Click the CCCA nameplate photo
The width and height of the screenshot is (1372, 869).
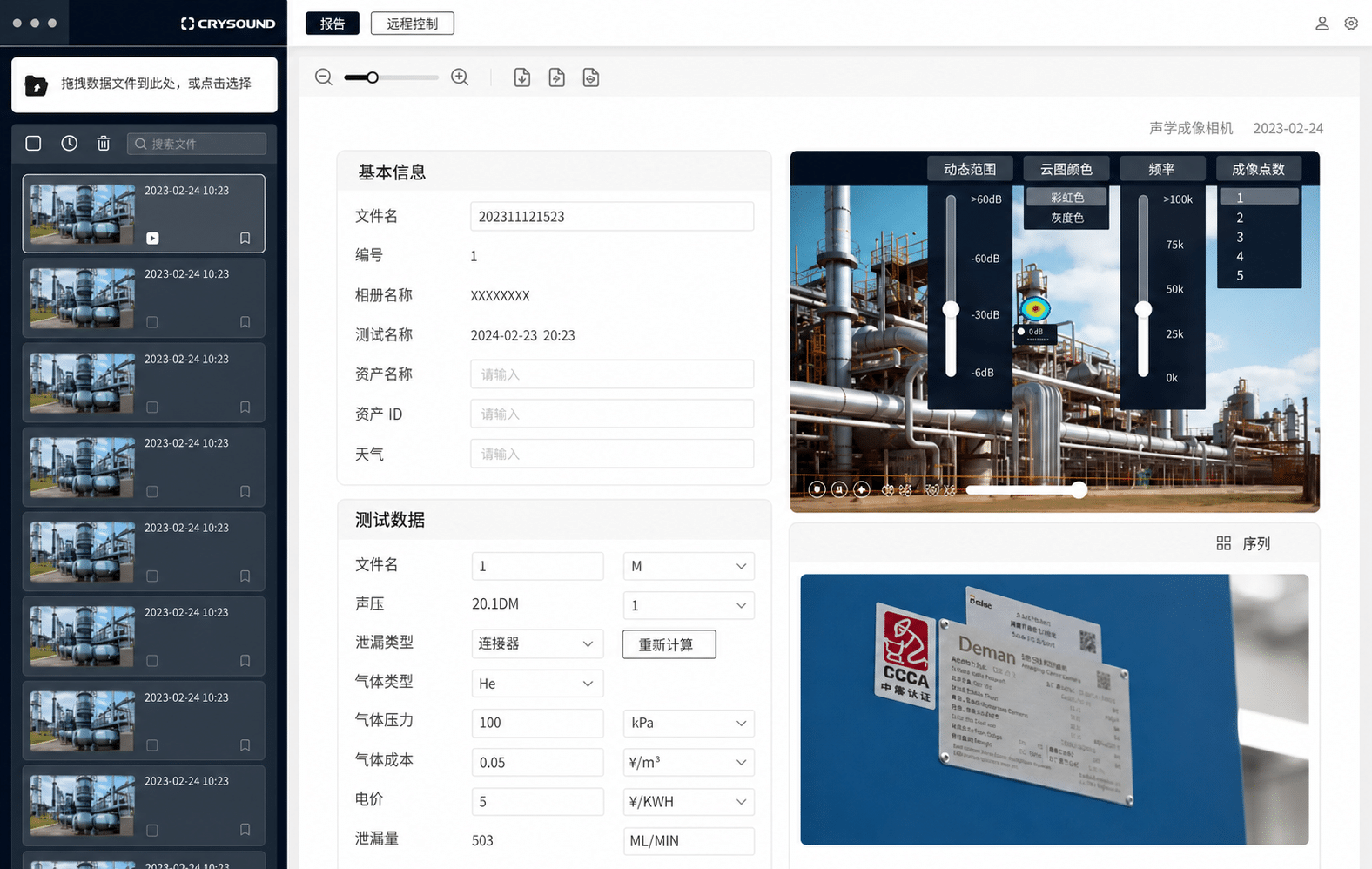click(1054, 709)
